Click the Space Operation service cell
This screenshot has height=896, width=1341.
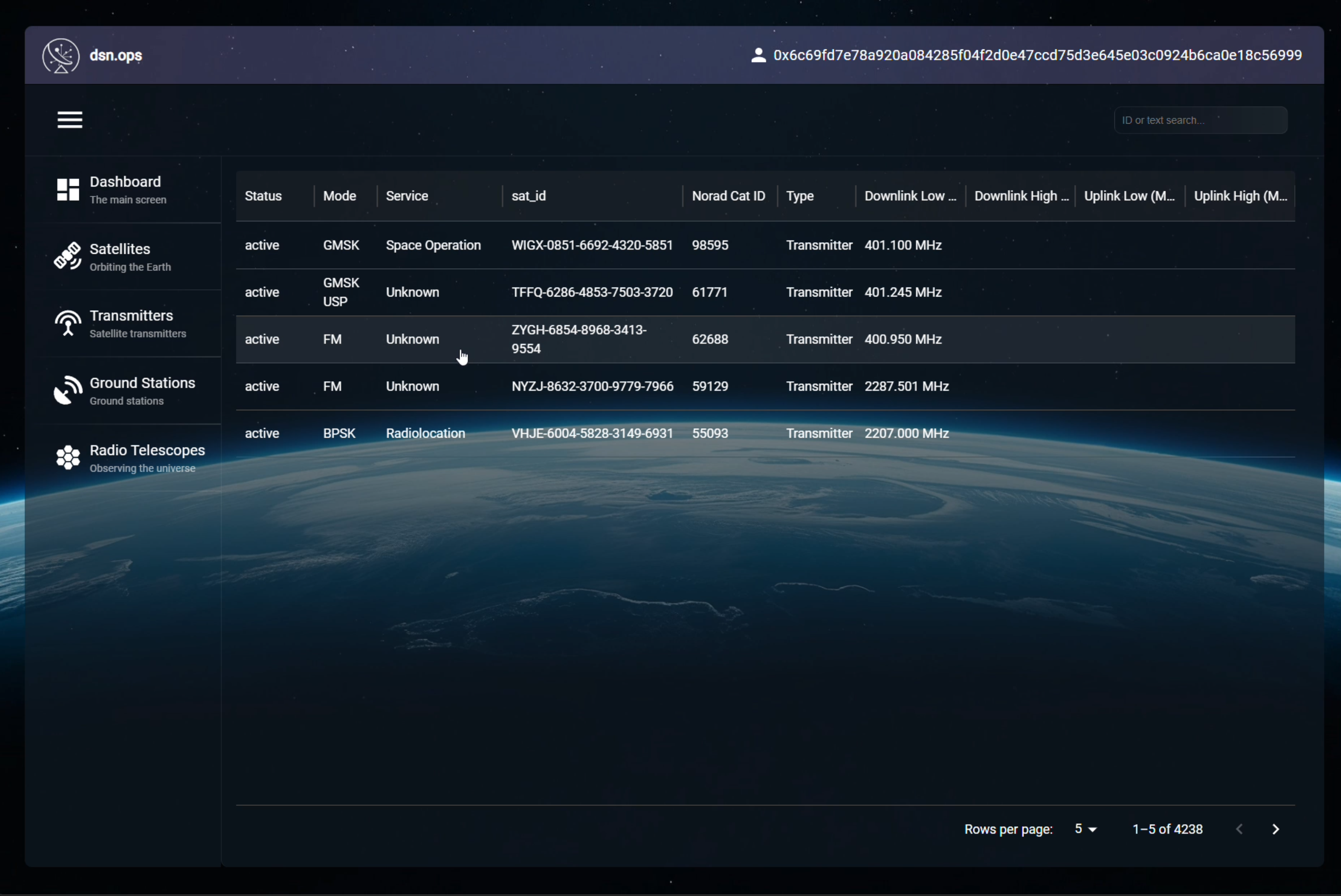pos(433,245)
